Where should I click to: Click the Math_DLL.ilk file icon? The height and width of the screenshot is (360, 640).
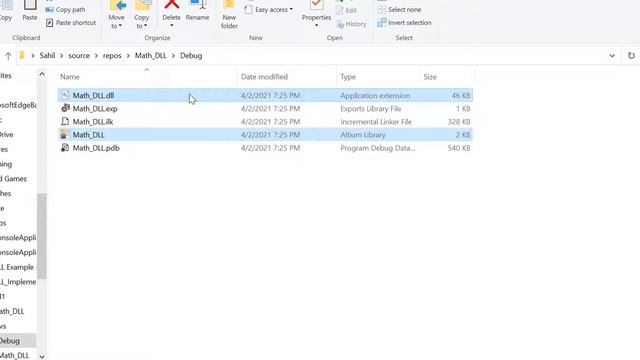pyautogui.click(x=65, y=121)
